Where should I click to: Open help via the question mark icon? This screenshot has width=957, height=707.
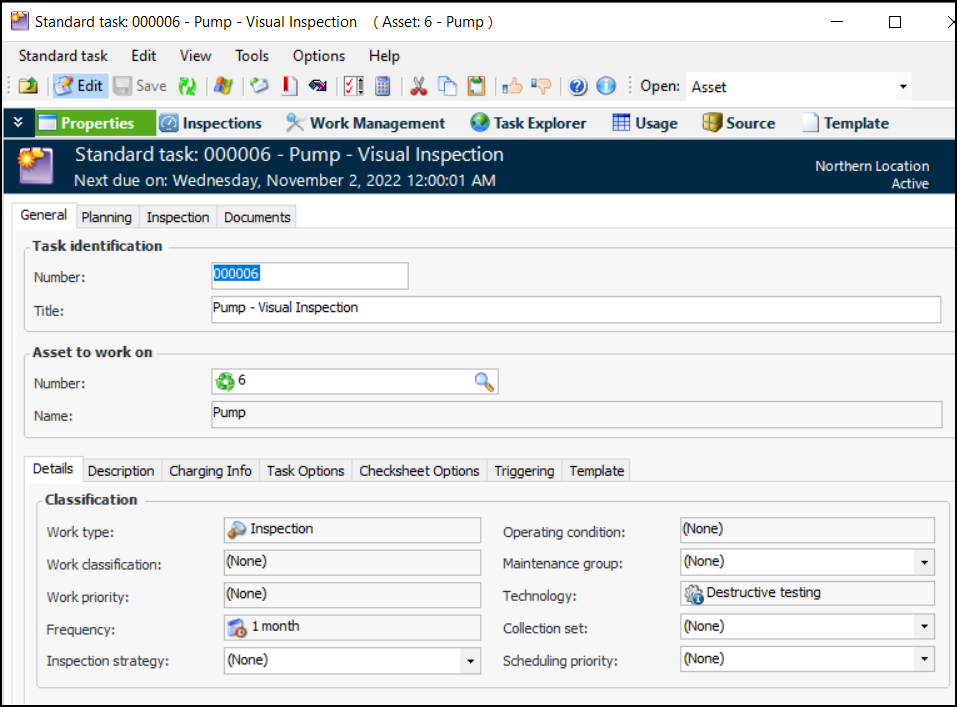[577, 86]
